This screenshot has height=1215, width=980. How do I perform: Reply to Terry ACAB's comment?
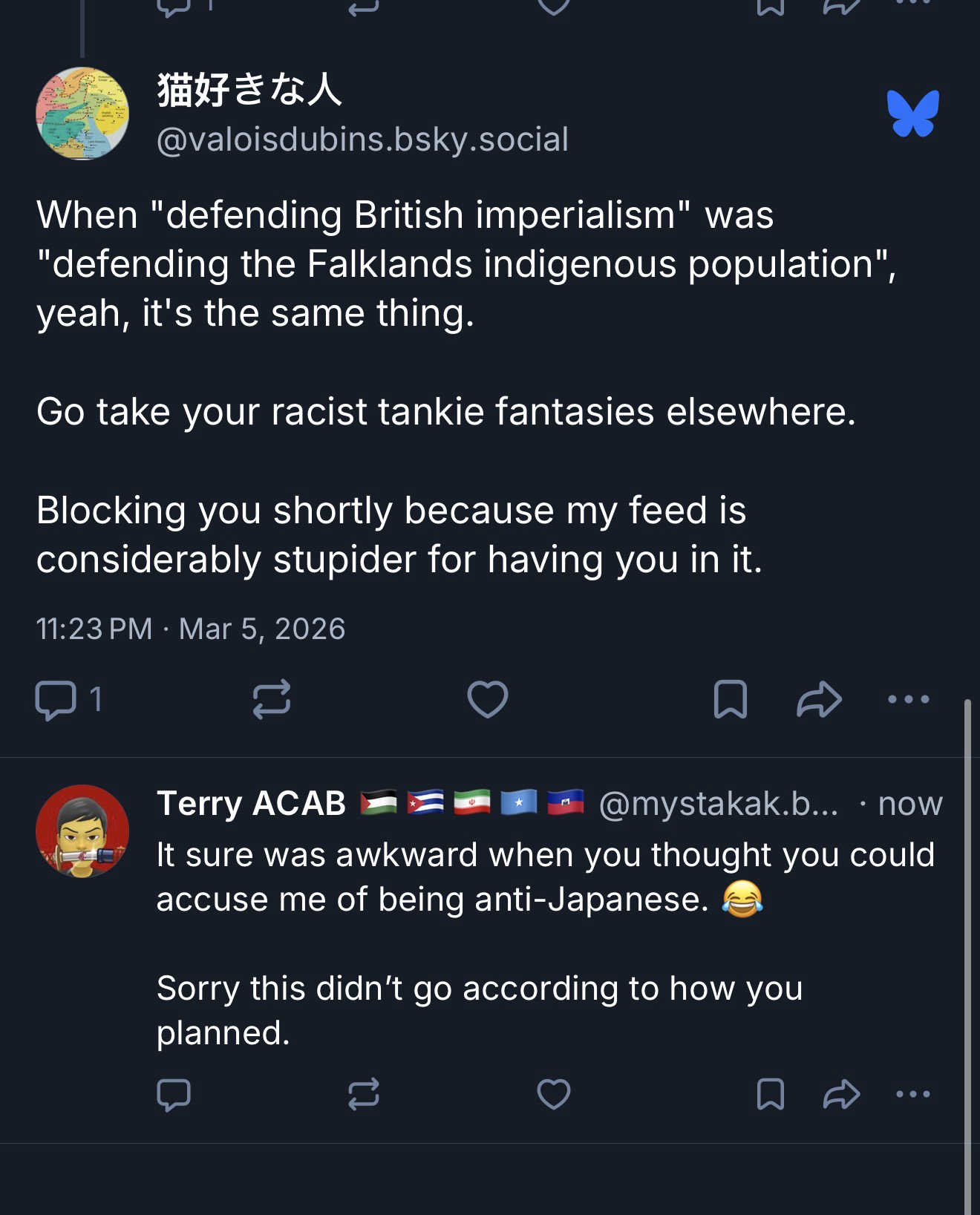click(x=174, y=1094)
